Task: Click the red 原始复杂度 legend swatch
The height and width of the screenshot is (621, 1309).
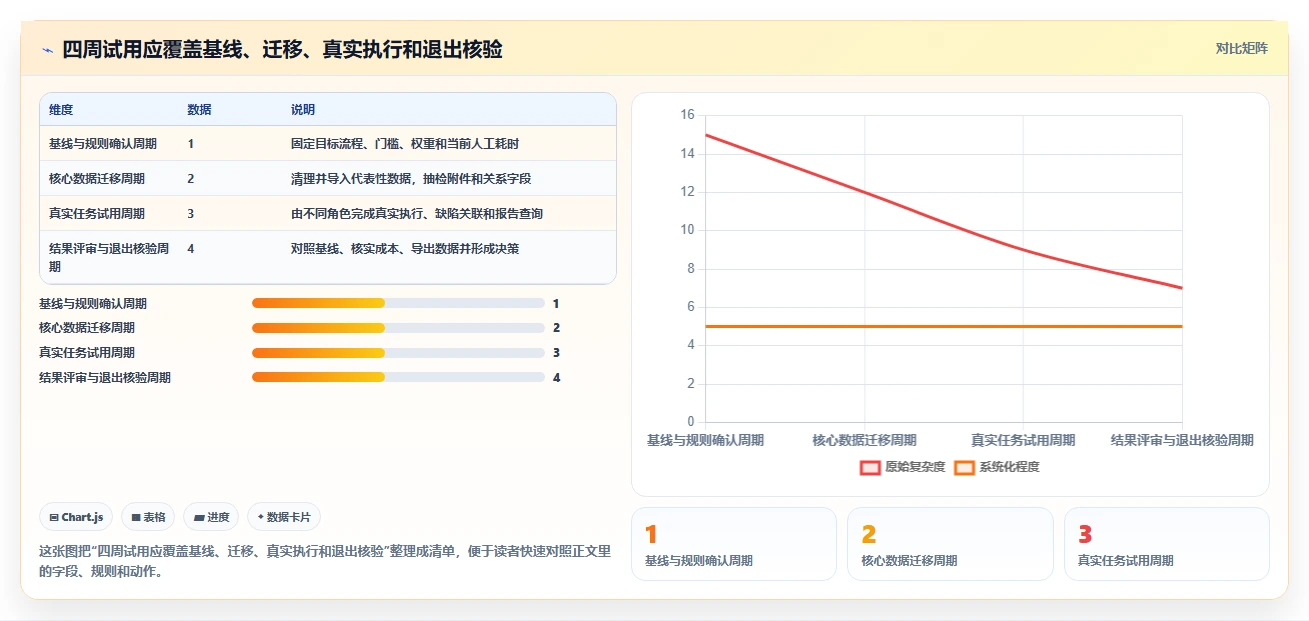Action: 870,467
